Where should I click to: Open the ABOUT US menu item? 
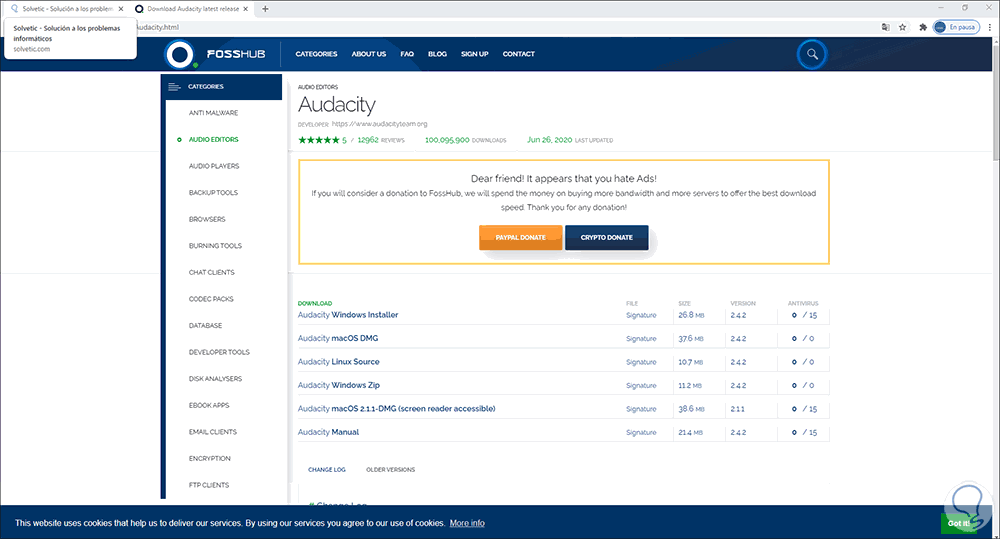pyautogui.click(x=369, y=54)
